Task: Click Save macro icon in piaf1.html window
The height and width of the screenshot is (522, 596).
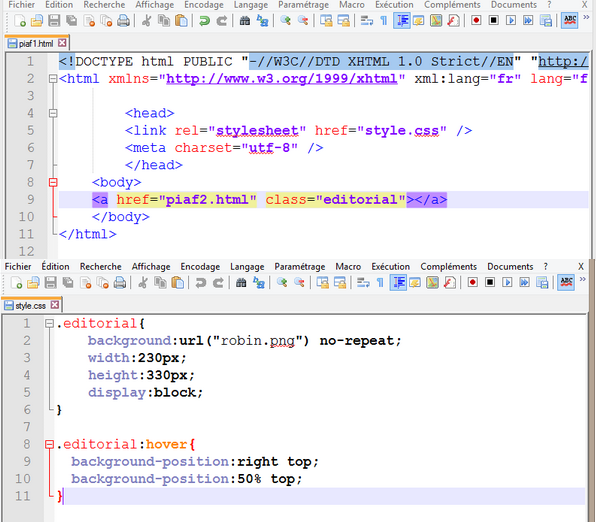Action: 546,21
